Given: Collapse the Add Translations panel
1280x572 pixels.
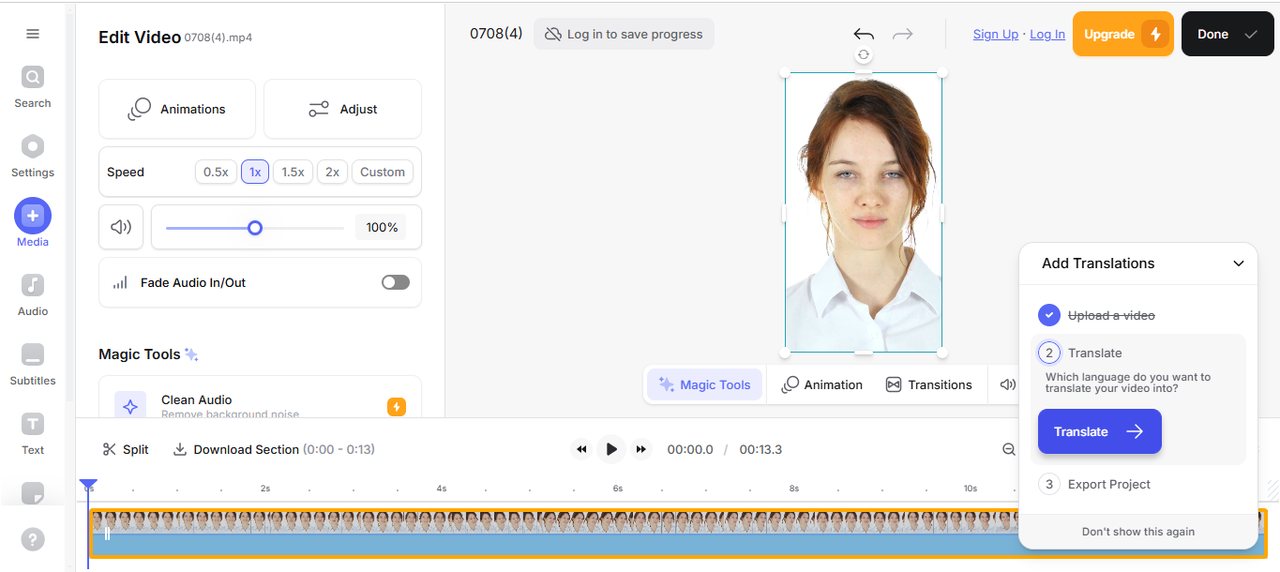Looking at the screenshot, I should coord(1238,264).
